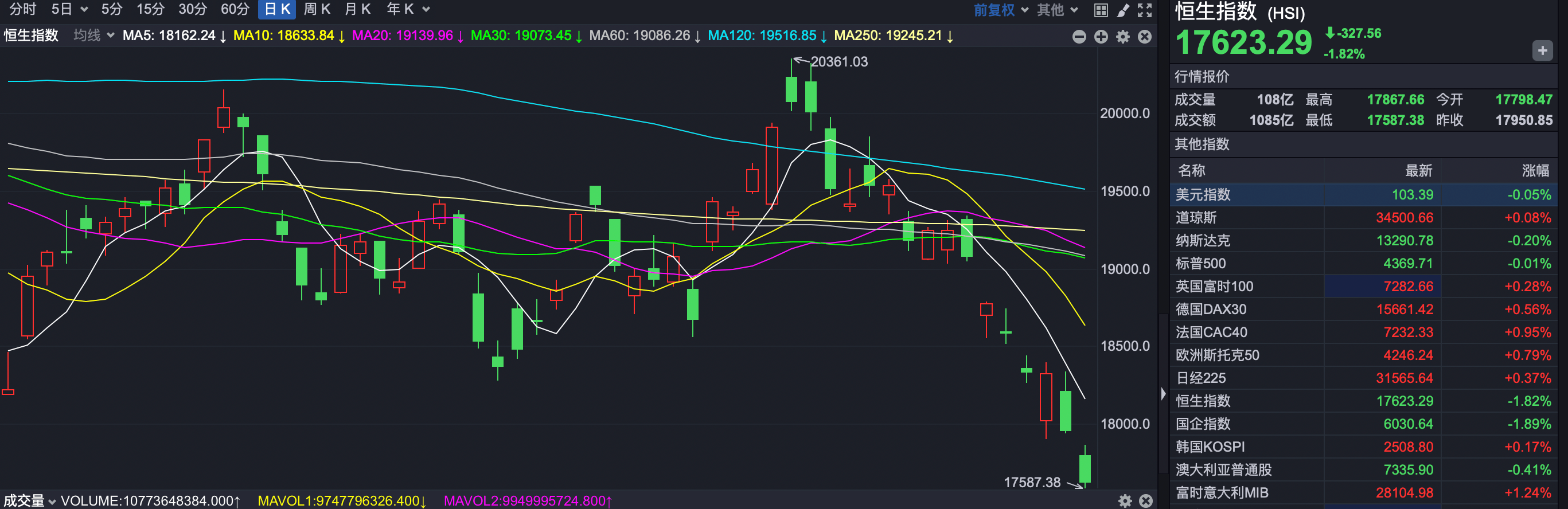Click the MAVOL1 label
Image resolution: width=1568 pixels, height=509 pixels.
[341, 500]
